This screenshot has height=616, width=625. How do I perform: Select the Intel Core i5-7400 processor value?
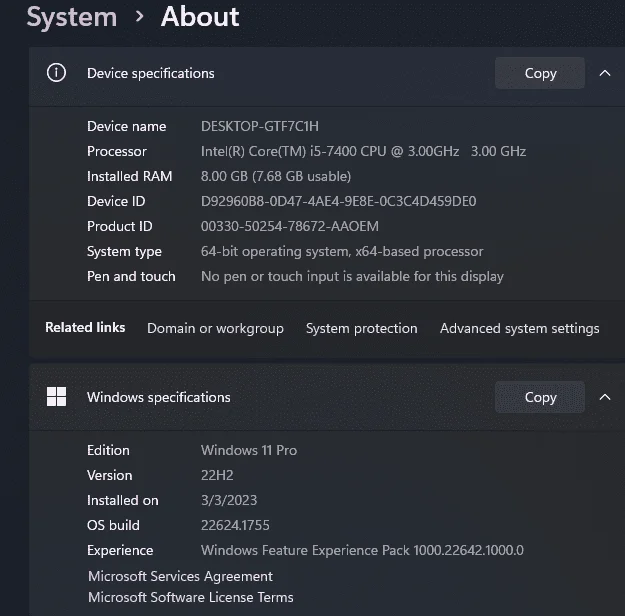(363, 152)
